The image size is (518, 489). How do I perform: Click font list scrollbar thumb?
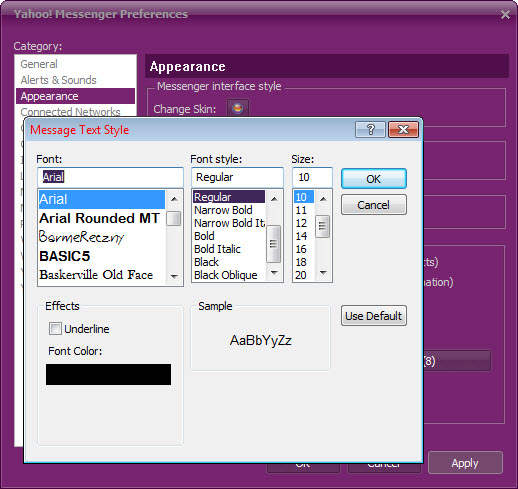coord(174,218)
